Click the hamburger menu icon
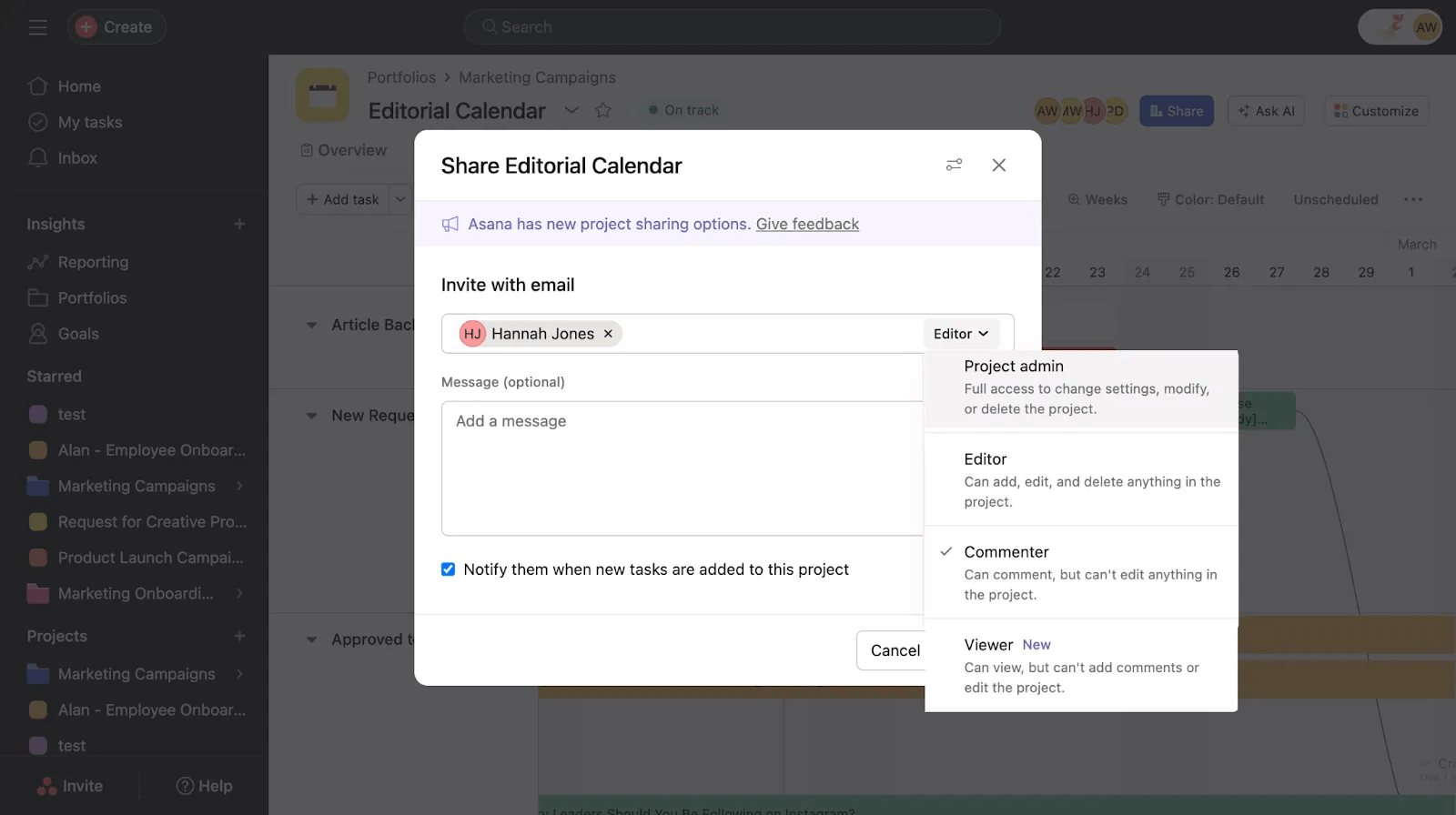This screenshot has height=815, width=1456. pyautogui.click(x=37, y=27)
